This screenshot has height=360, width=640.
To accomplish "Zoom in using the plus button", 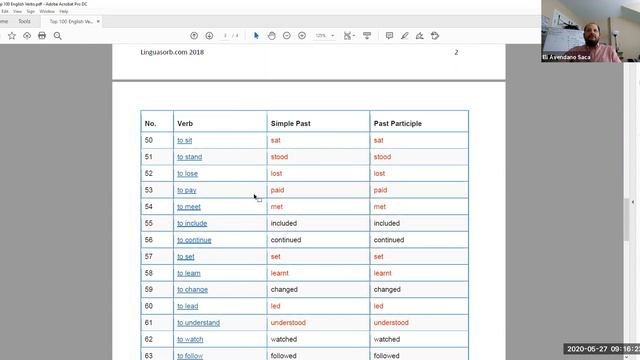I will click(302, 36).
